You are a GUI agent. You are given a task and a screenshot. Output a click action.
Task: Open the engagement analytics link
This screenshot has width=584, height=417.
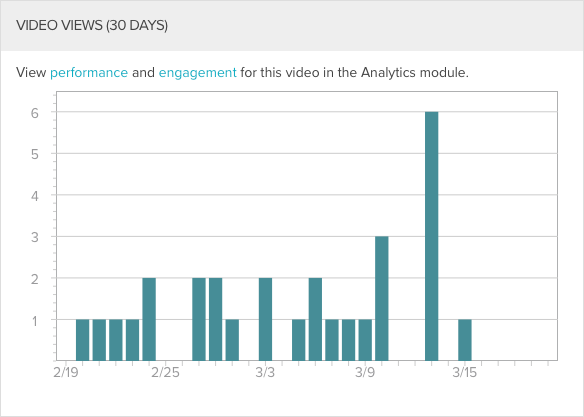click(x=197, y=73)
